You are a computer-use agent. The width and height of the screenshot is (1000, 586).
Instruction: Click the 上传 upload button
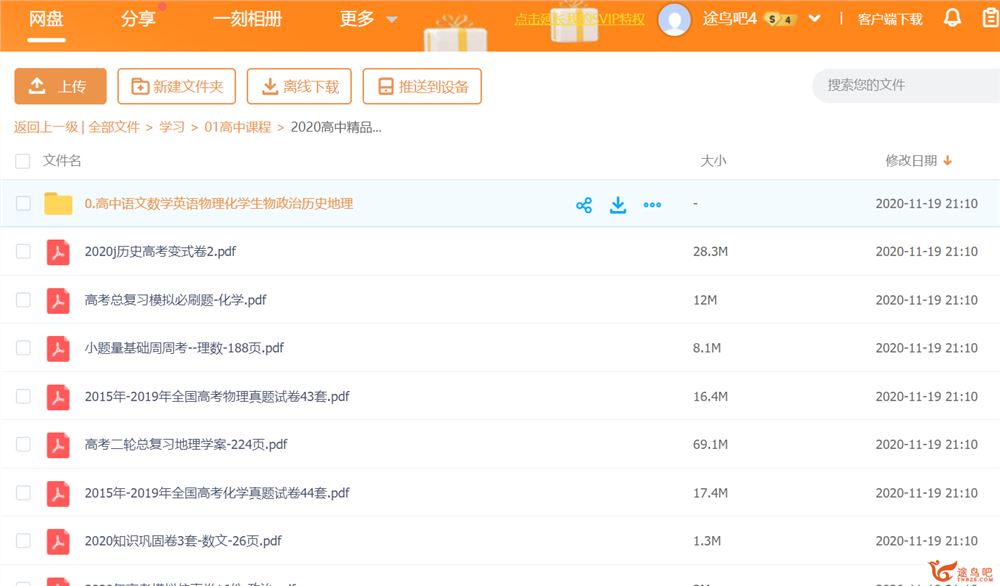tap(60, 87)
